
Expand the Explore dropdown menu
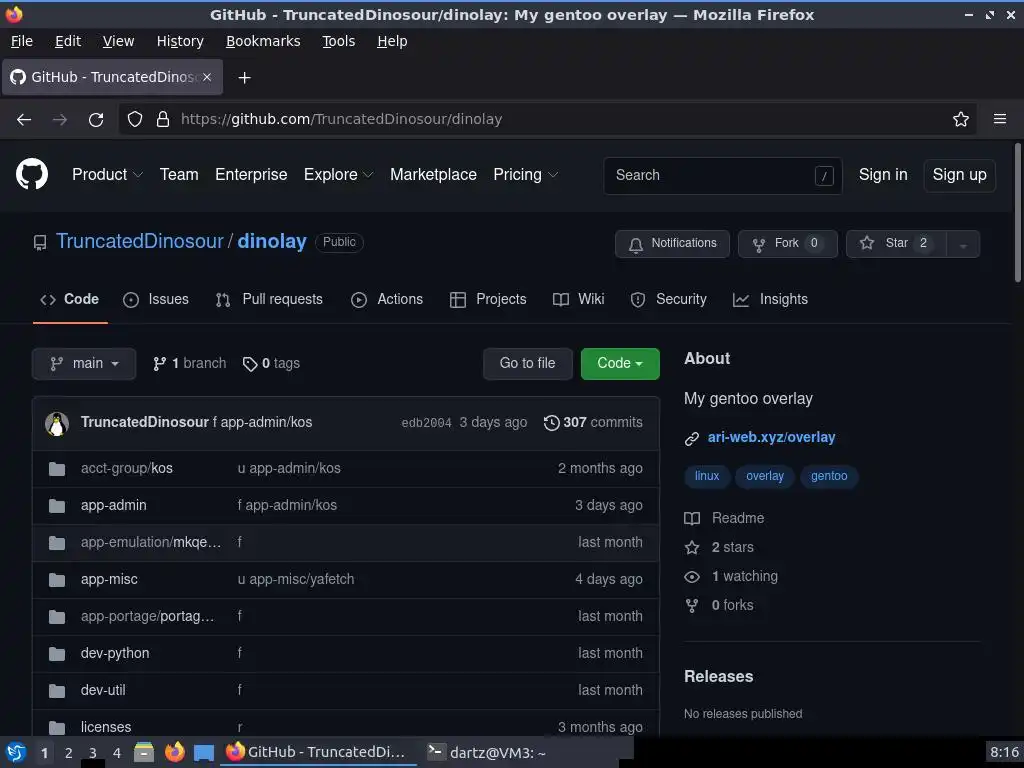tap(338, 174)
